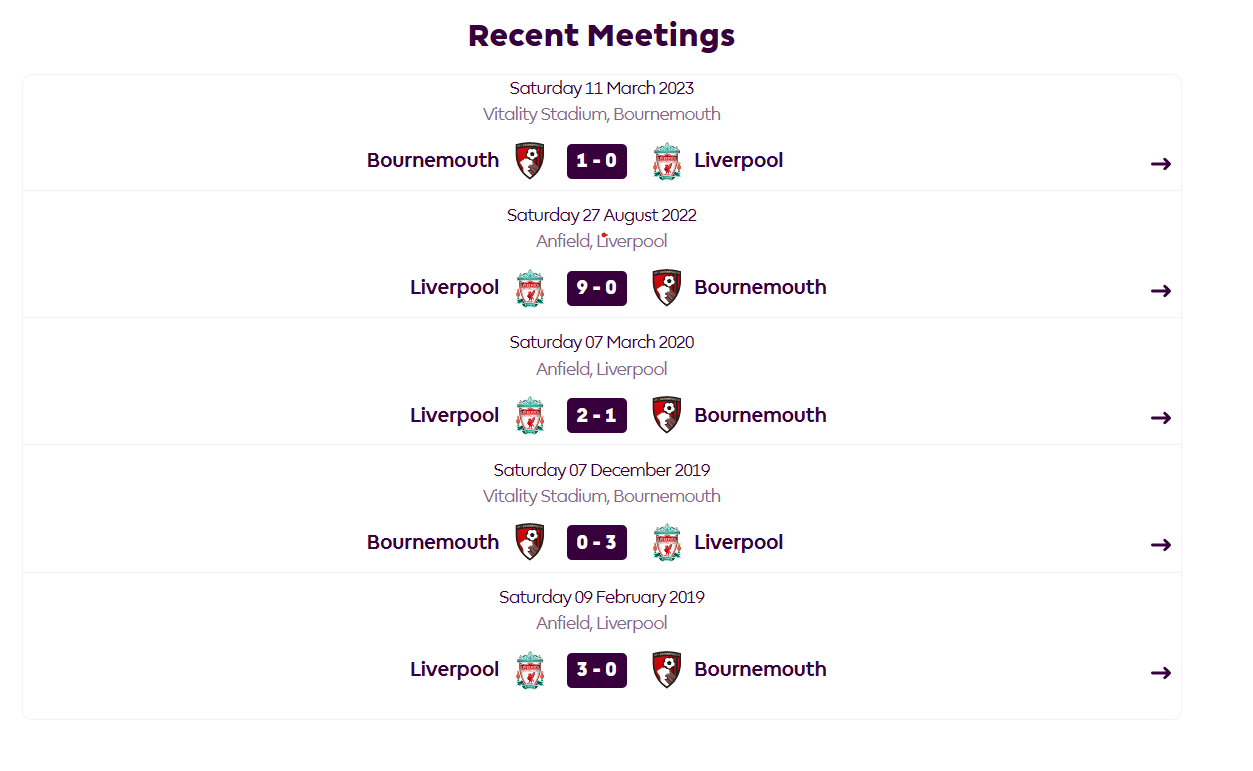Open arrow for 11 March 2023 match
This screenshot has width=1253, height=771.
point(1160,164)
